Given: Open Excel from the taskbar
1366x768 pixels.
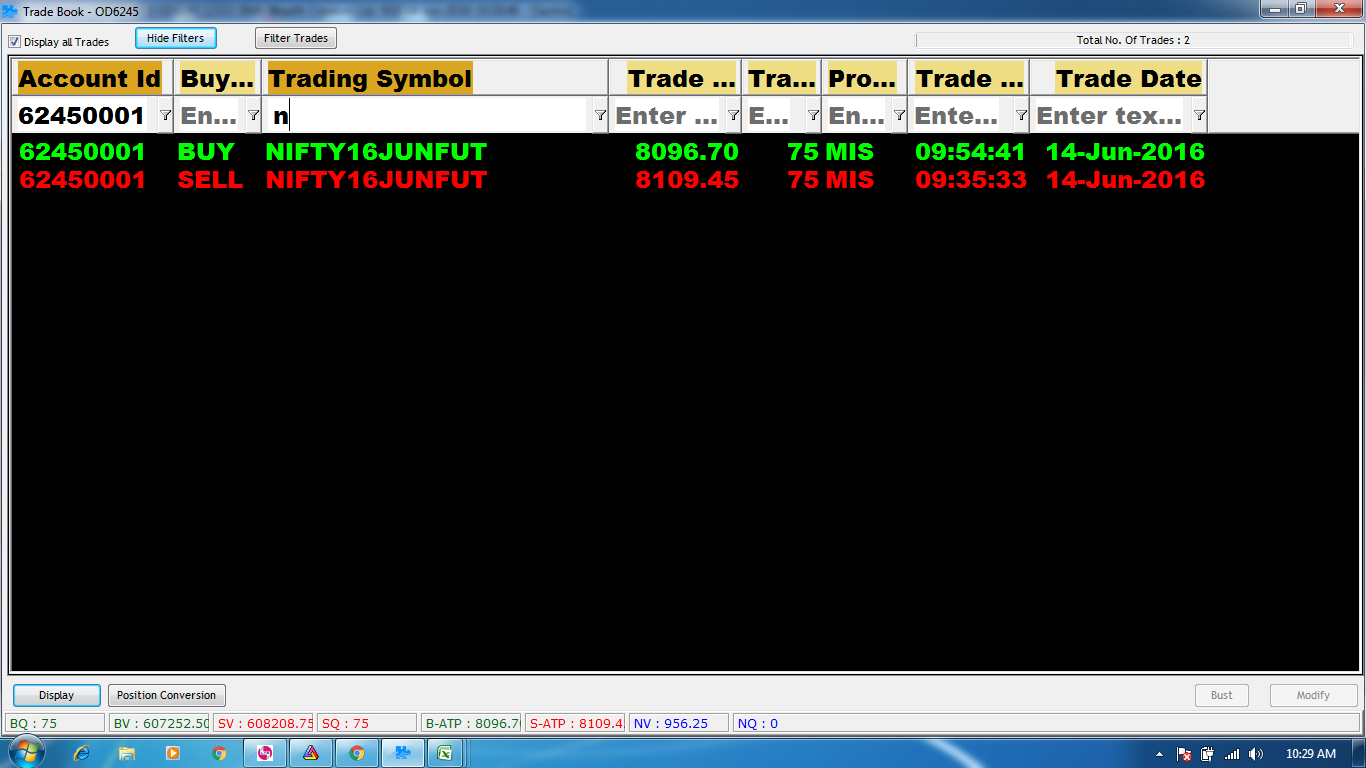Looking at the screenshot, I should point(445,753).
